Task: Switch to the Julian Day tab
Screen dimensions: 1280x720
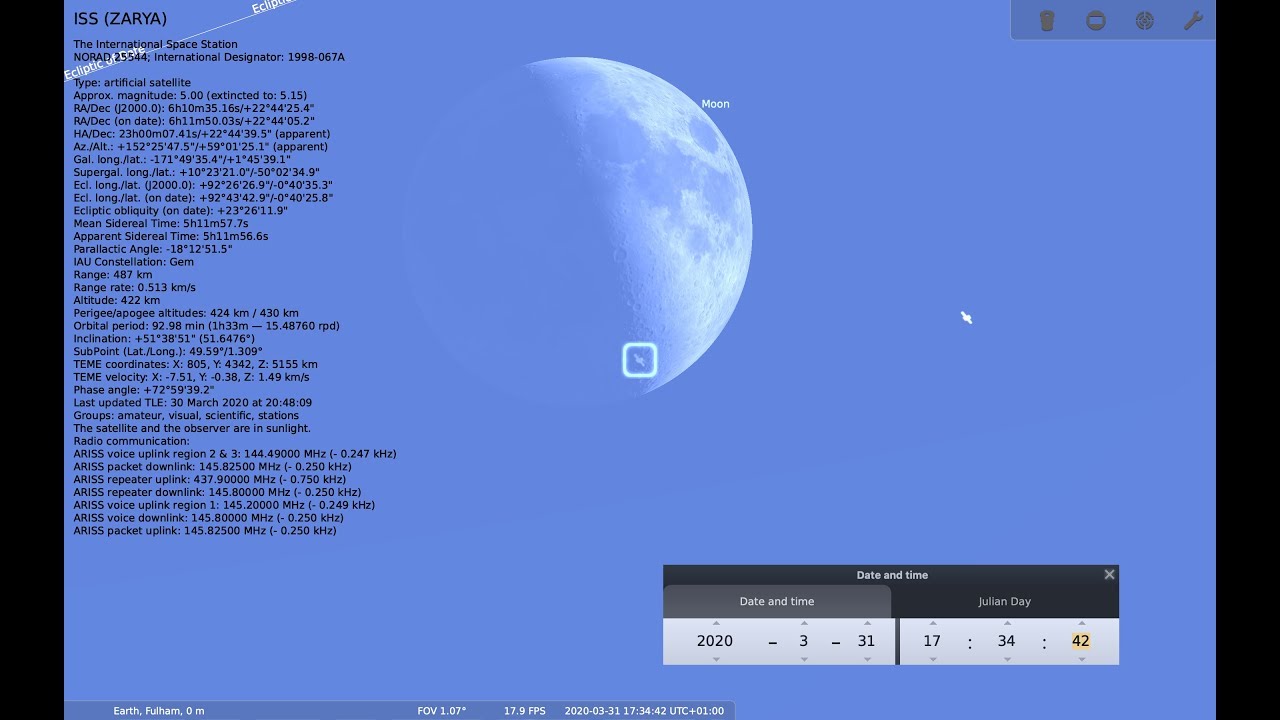Action: (x=1005, y=601)
